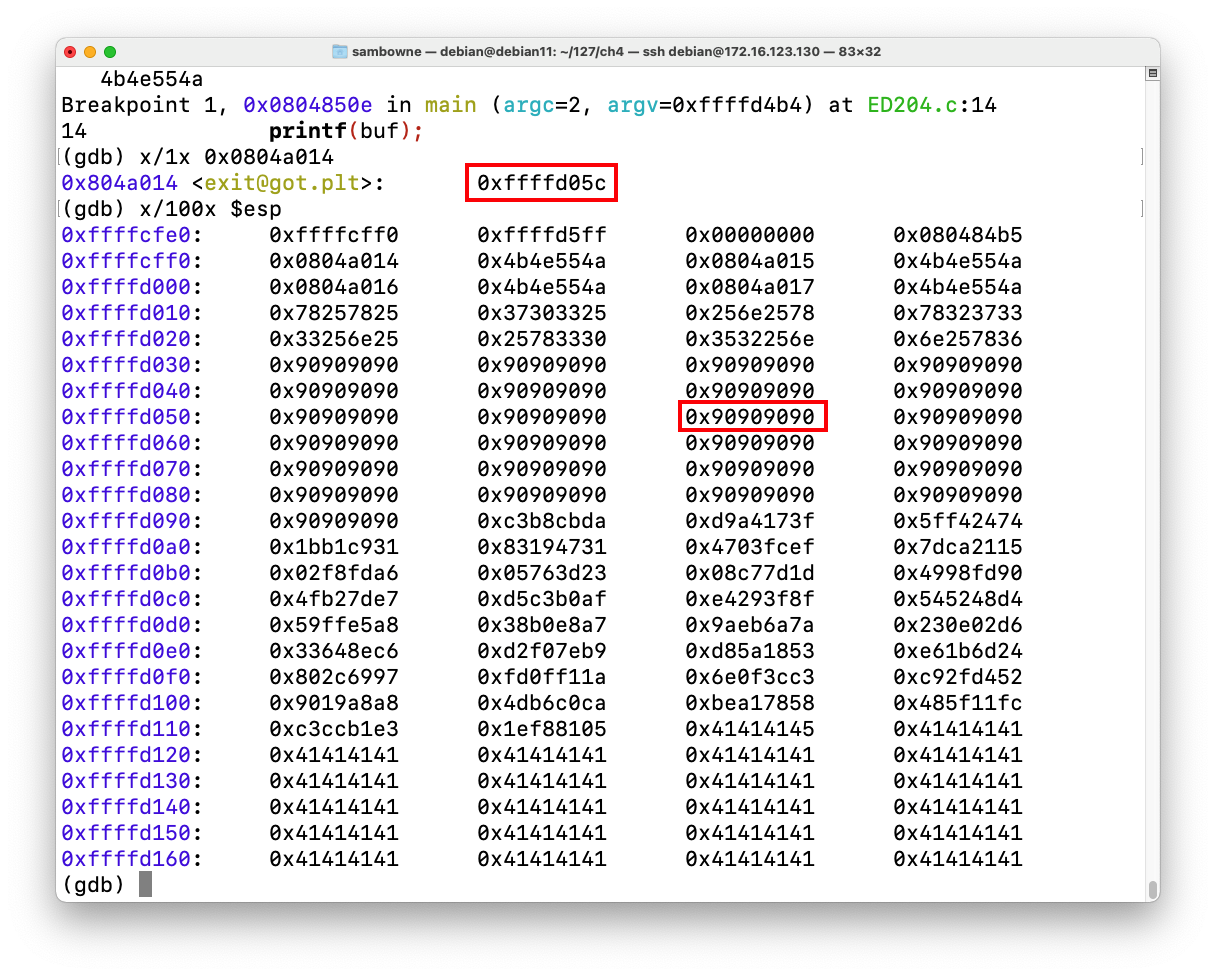Click the breakpoint address 0x0804850e

308,105
